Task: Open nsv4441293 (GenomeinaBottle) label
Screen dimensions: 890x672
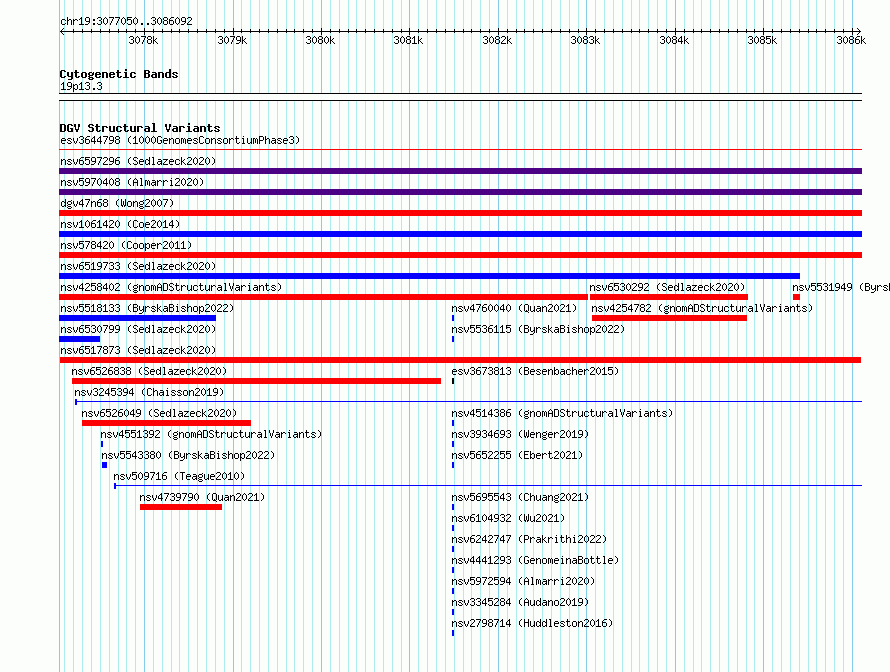Action: pos(535,560)
